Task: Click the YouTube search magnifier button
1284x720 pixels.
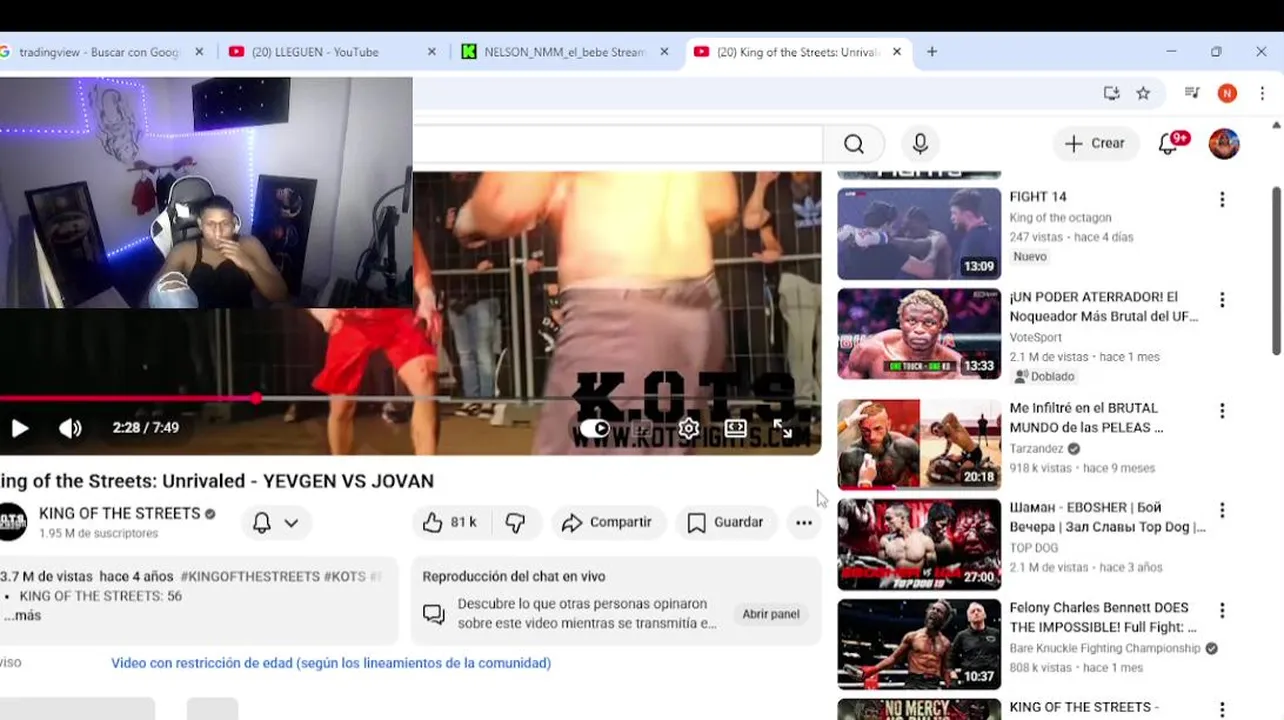Action: tap(853, 144)
